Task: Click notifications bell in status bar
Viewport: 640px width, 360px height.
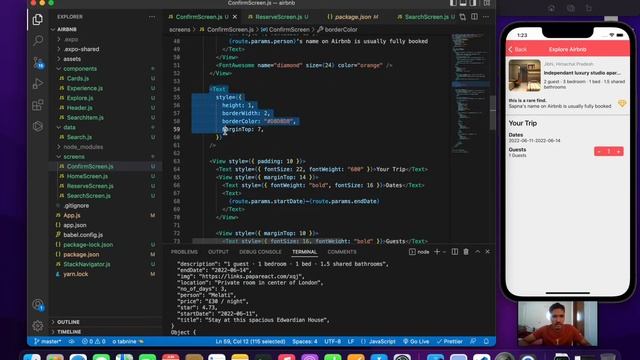Action: click(x=486, y=341)
